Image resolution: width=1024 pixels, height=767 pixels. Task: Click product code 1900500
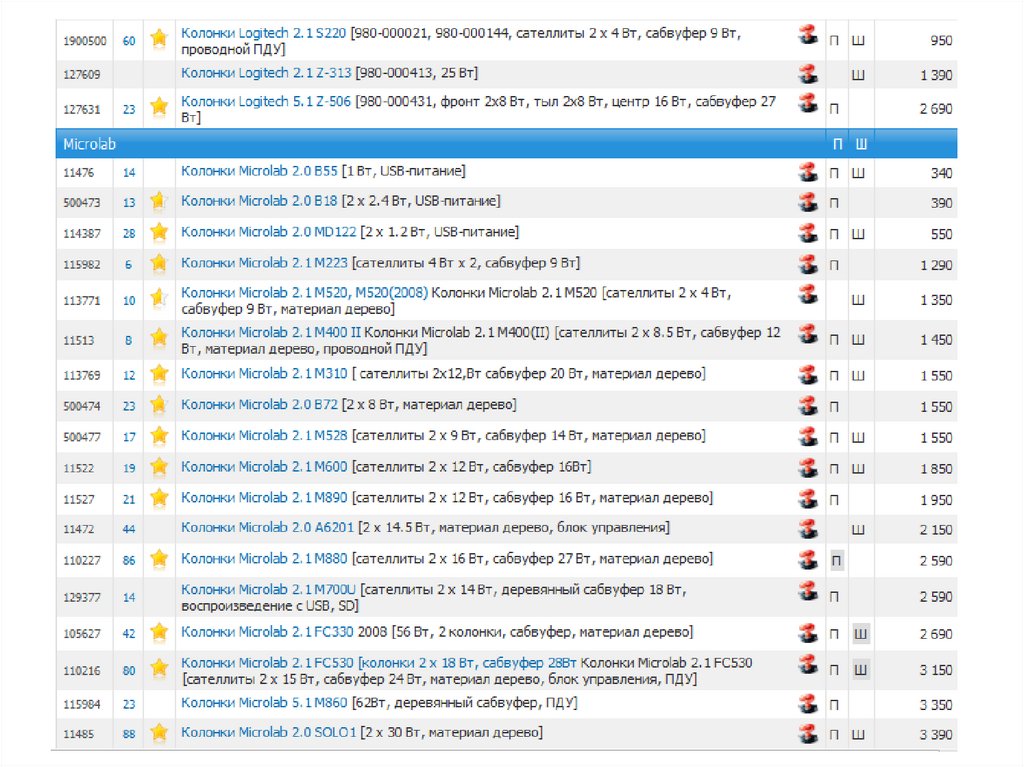(84, 41)
